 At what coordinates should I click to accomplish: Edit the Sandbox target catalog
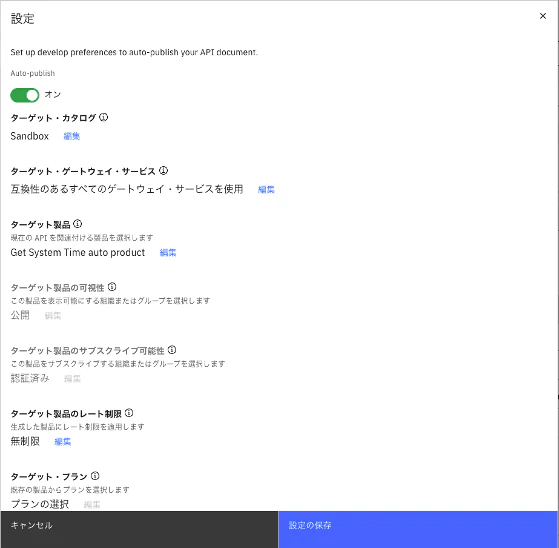tap(72, 136)
